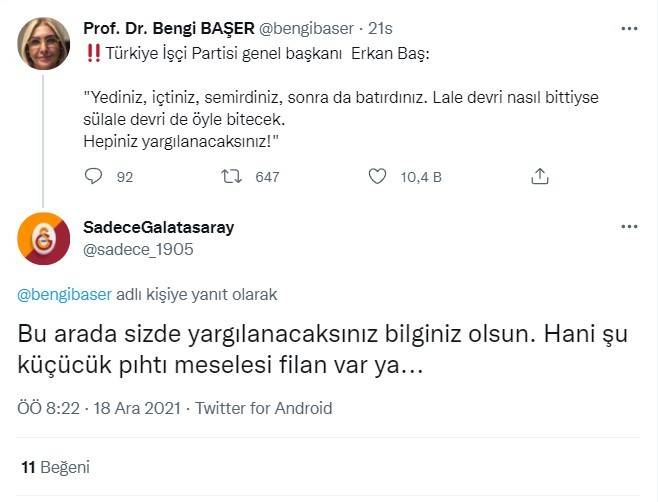Open three-dot menu on SadeceGalatasaray's reply
Image resolution: width=658 pixels, height=502 pixels.
tap(629, 228)
